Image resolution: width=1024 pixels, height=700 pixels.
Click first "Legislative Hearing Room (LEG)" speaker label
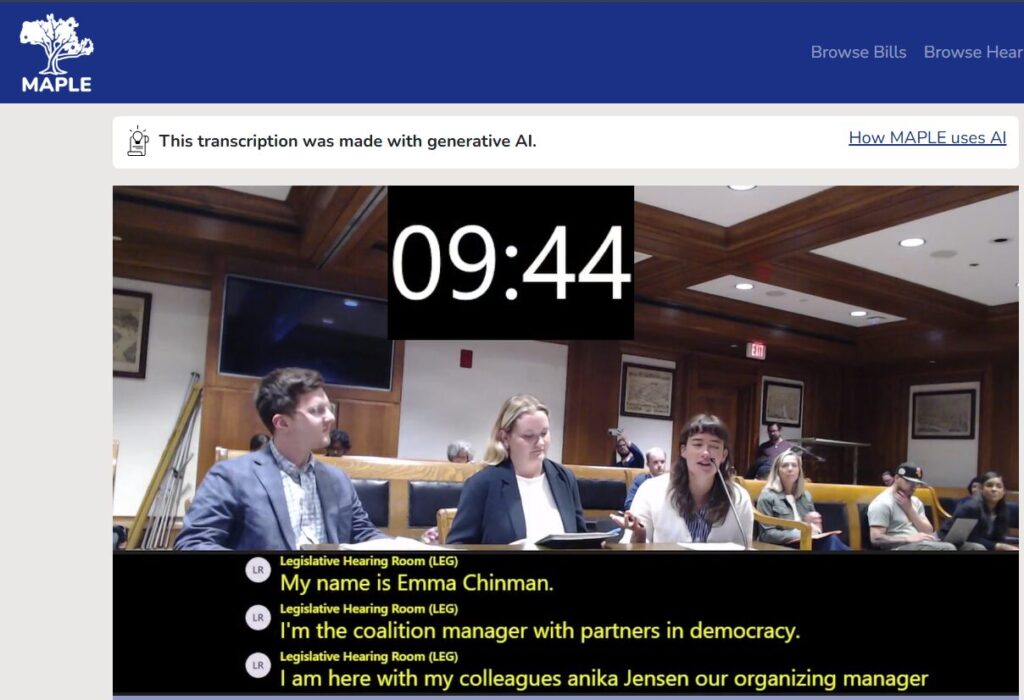click(x=368, y=561)
